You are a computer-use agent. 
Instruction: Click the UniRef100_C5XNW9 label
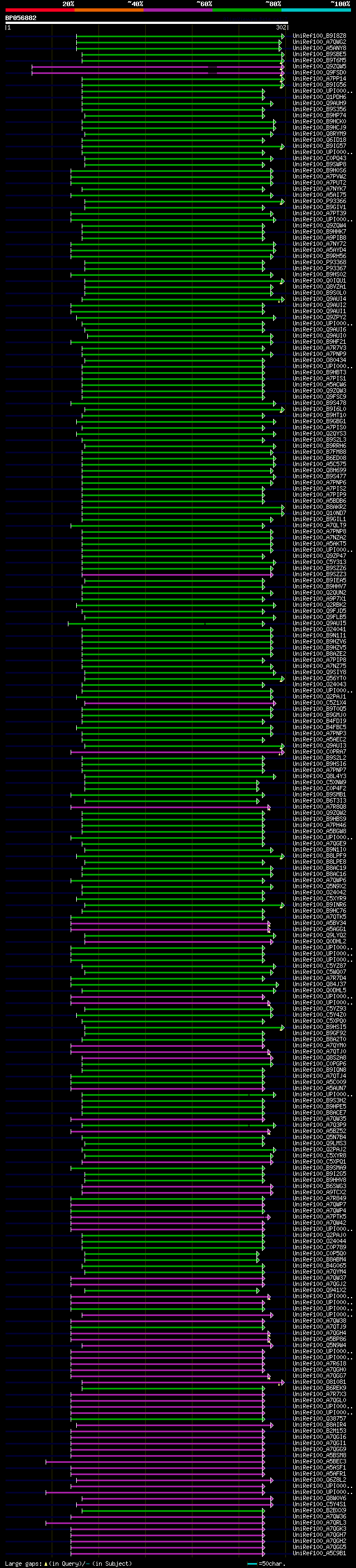coord(319,783)
